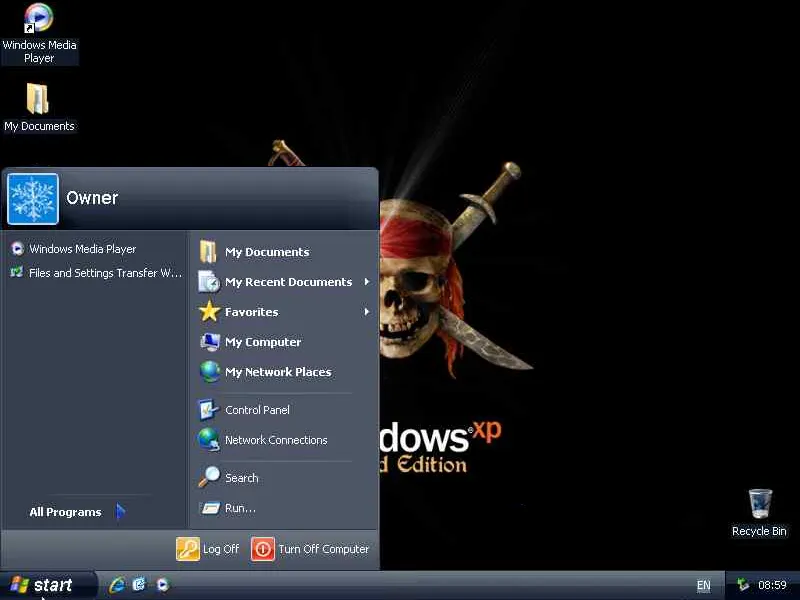This screenshot has height=600, width=800.
Task: Open Favorites in Start menu
Action: click(x=284, y=312)
